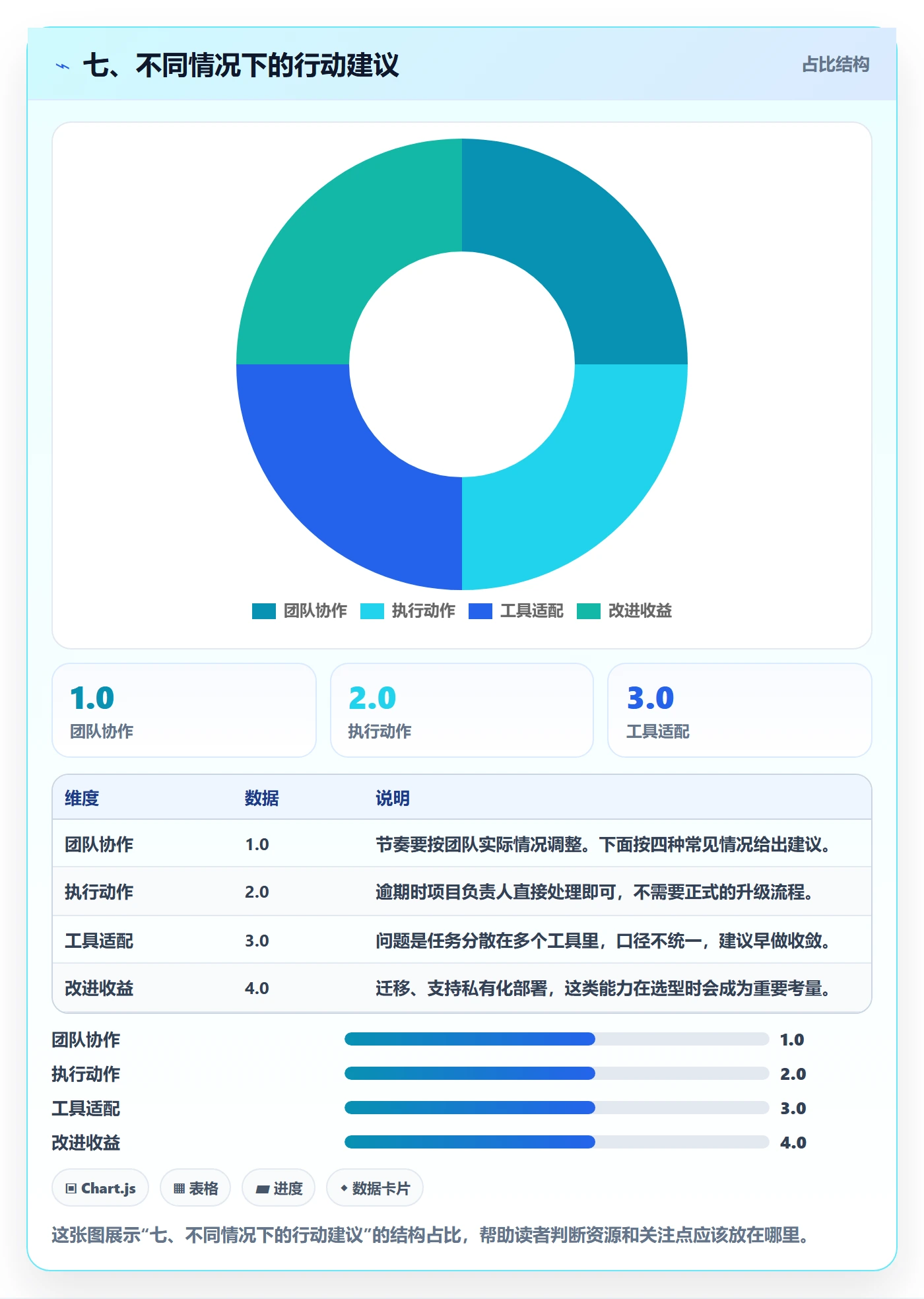Toggle the 执行动作 legend color box
Image resolution: width=924 pixels, height=1299 pixels.
click(x=372, y=611)
